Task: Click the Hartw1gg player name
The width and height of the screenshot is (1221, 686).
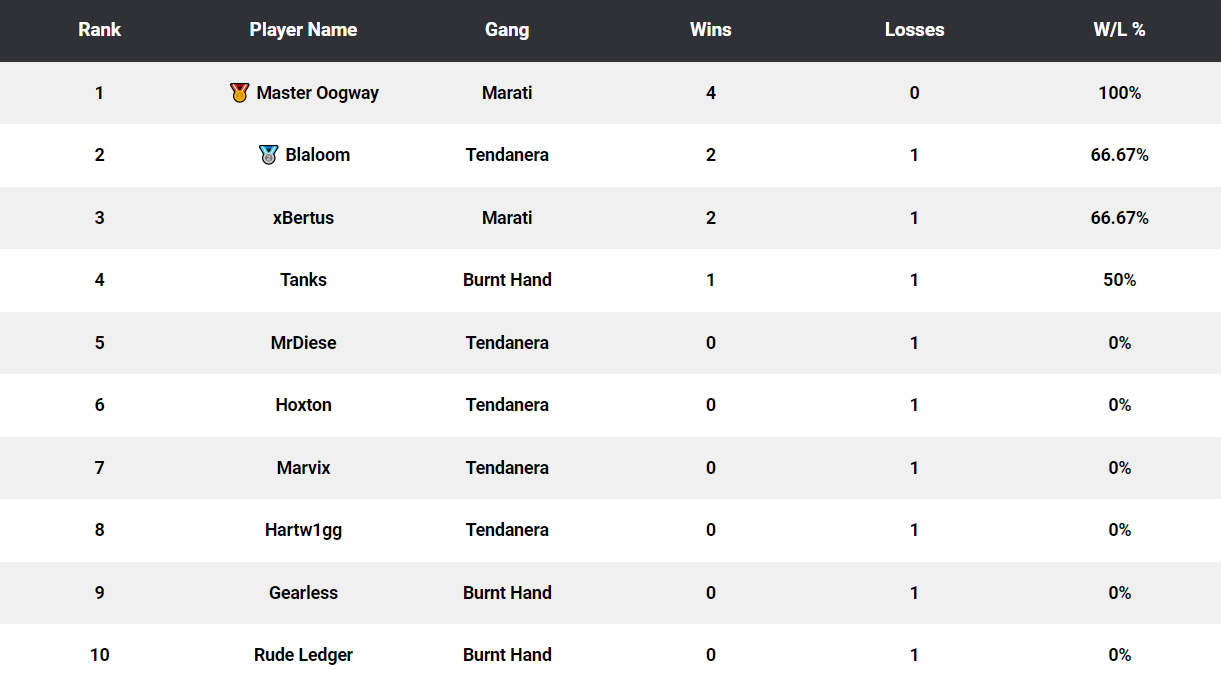Action: (303, 530)
